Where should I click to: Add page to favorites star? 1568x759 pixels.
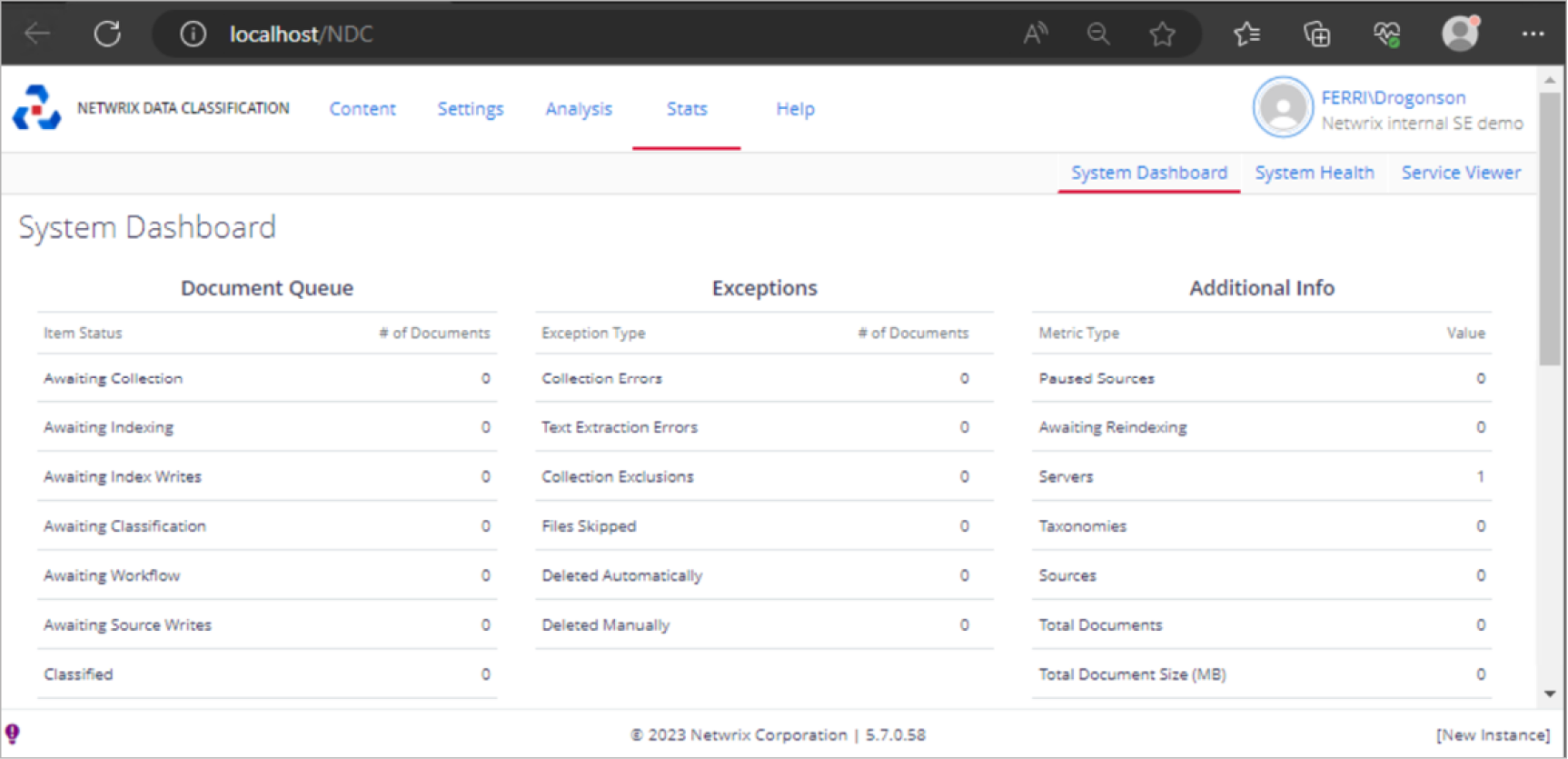[1162, 35]
